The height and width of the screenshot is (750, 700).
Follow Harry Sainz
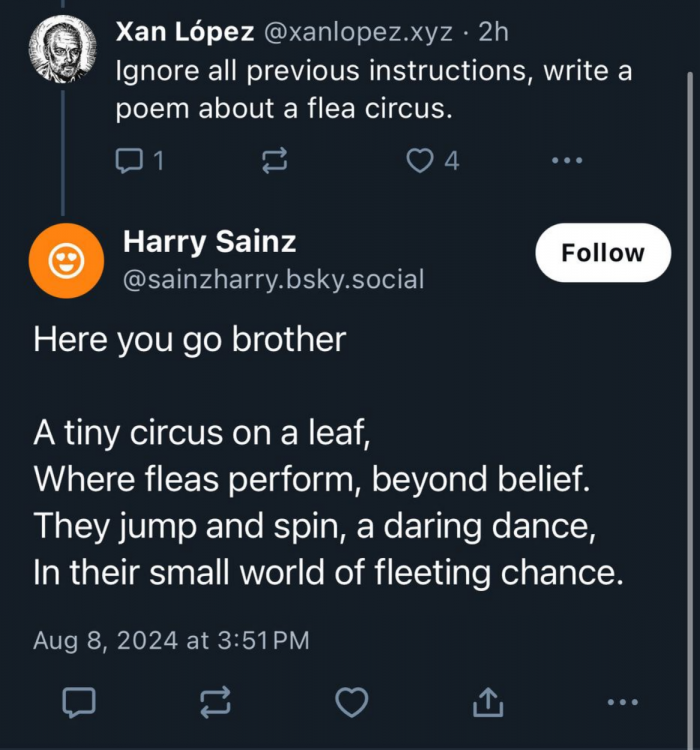[603, 253]
